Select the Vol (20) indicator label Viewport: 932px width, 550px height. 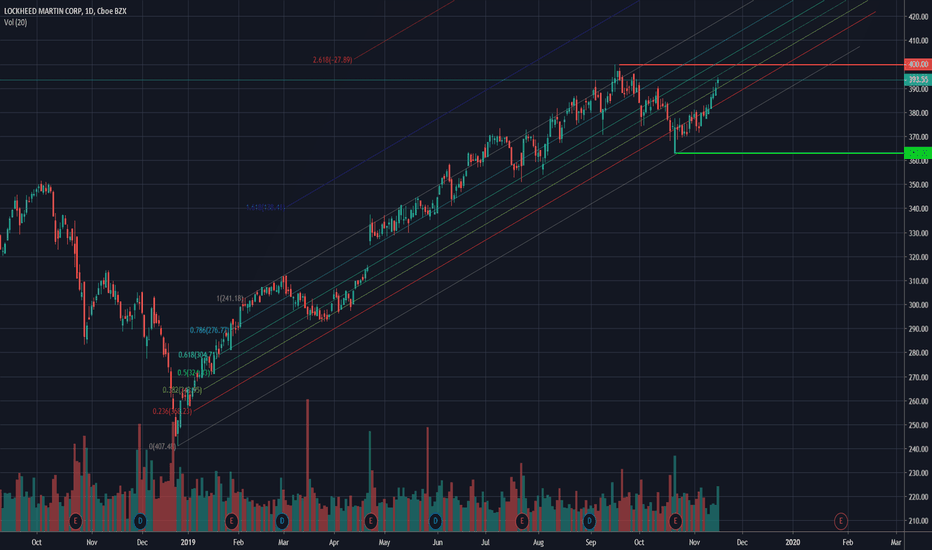(x=15, y=23)
